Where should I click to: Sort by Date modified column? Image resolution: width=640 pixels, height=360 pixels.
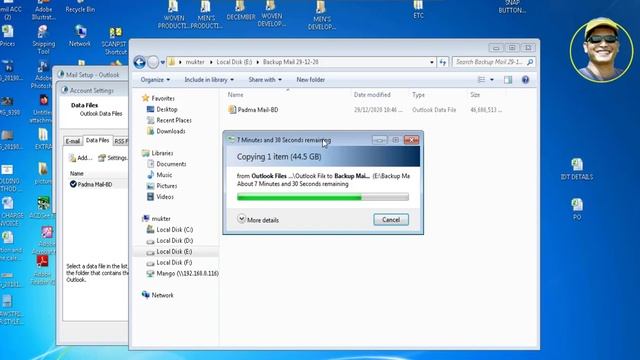pos(372,95)
